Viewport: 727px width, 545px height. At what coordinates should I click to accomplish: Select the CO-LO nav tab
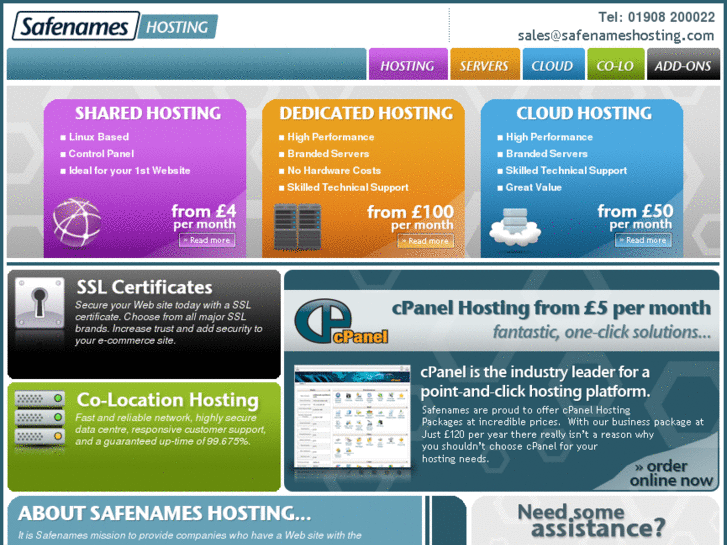pos(615,64)
